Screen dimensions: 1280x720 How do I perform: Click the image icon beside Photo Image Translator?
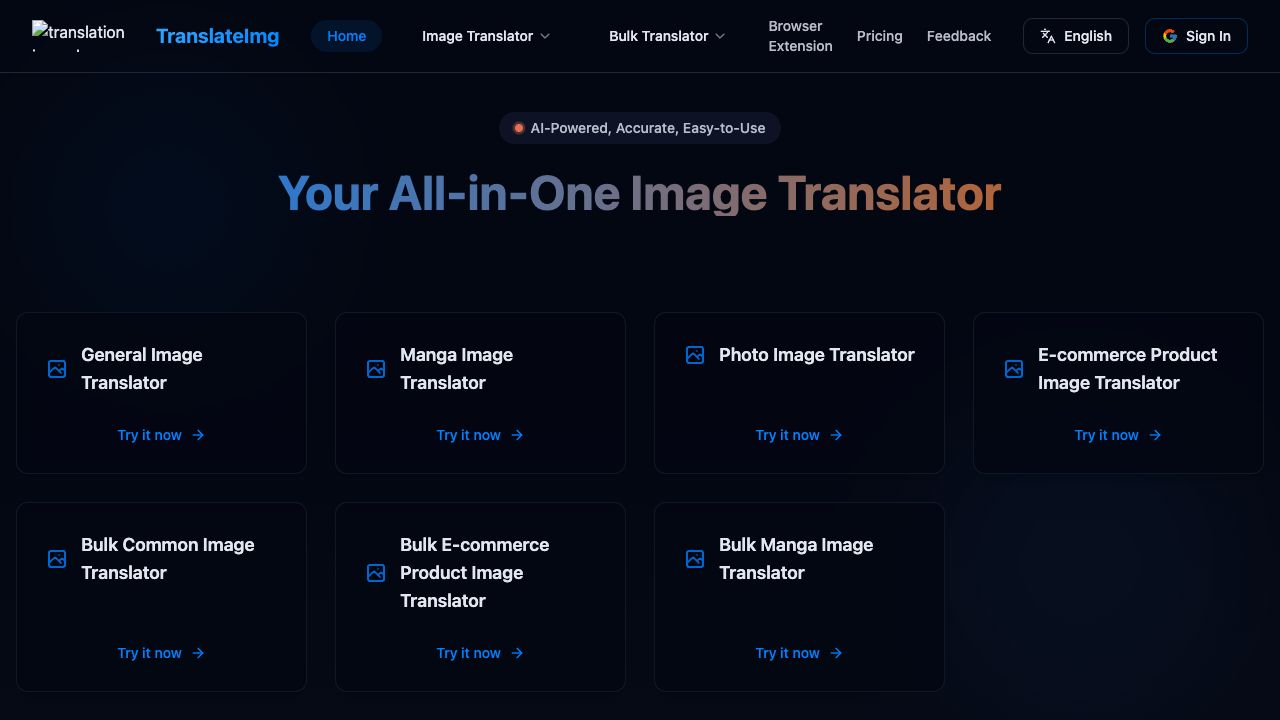[x=695, y=355]
